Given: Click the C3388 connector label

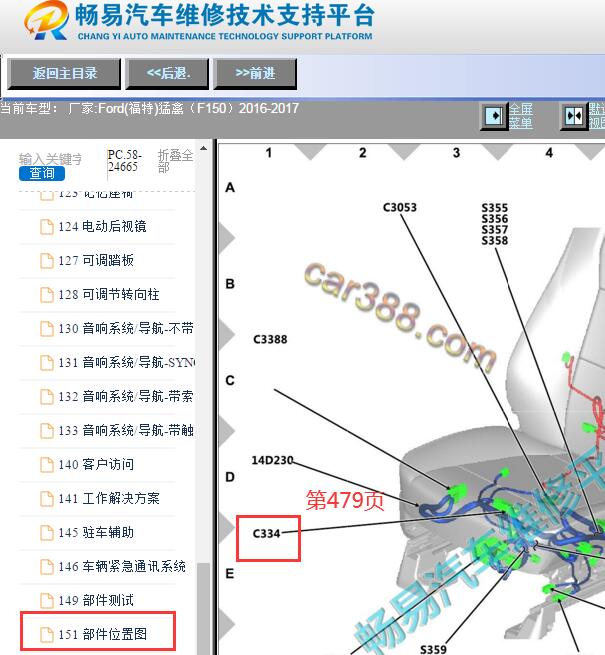Looking at the screenshot, I should pyautogui.click(x=270, y=339).
